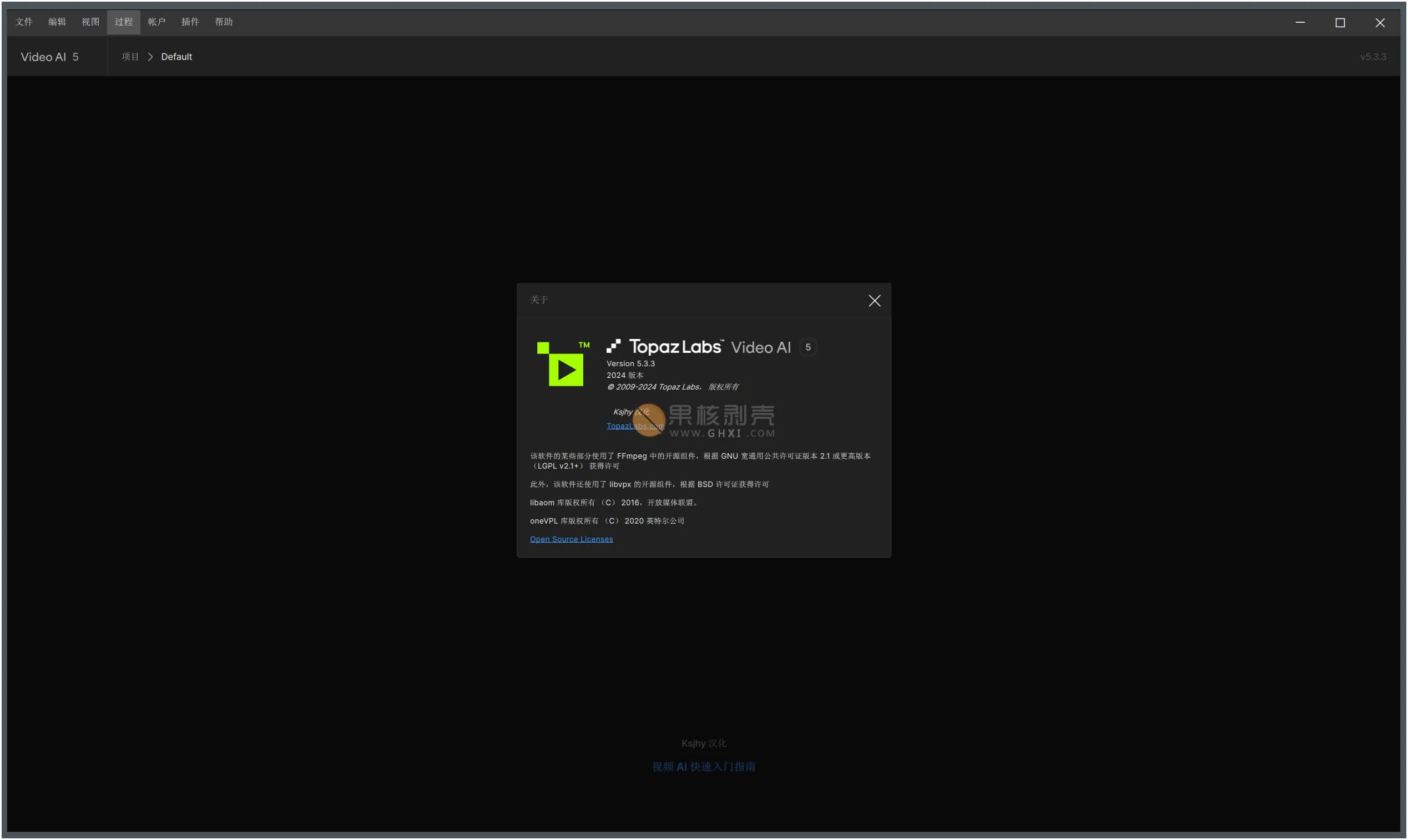The image size is (1408, 840).
Task: Click the TM mark on the logo
Action: [x=584, y=344]
